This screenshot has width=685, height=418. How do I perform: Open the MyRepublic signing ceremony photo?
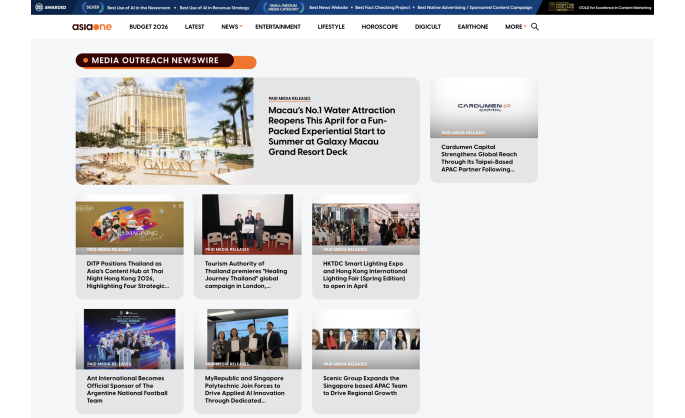tap(248, 339)
